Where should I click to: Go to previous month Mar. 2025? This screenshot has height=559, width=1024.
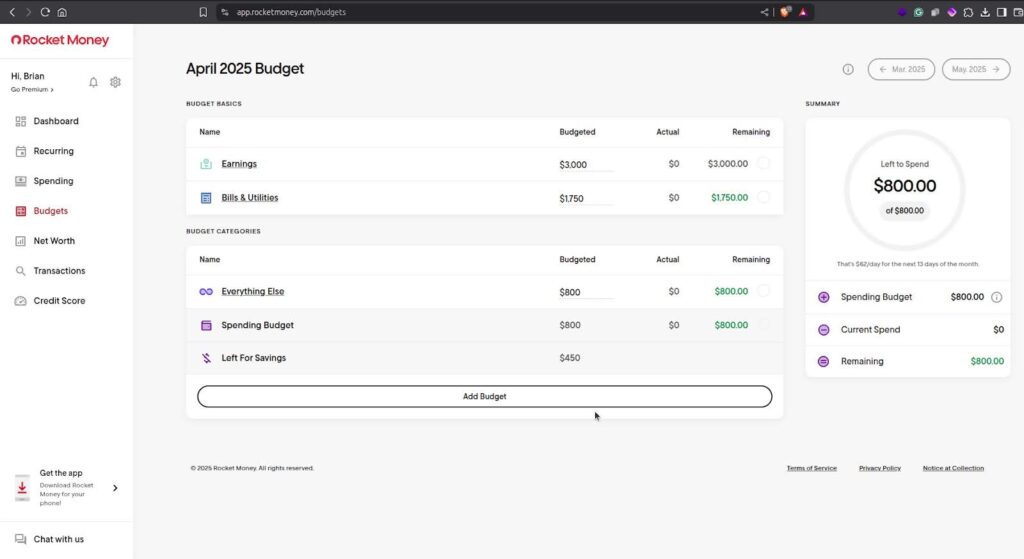coord(902,69)
